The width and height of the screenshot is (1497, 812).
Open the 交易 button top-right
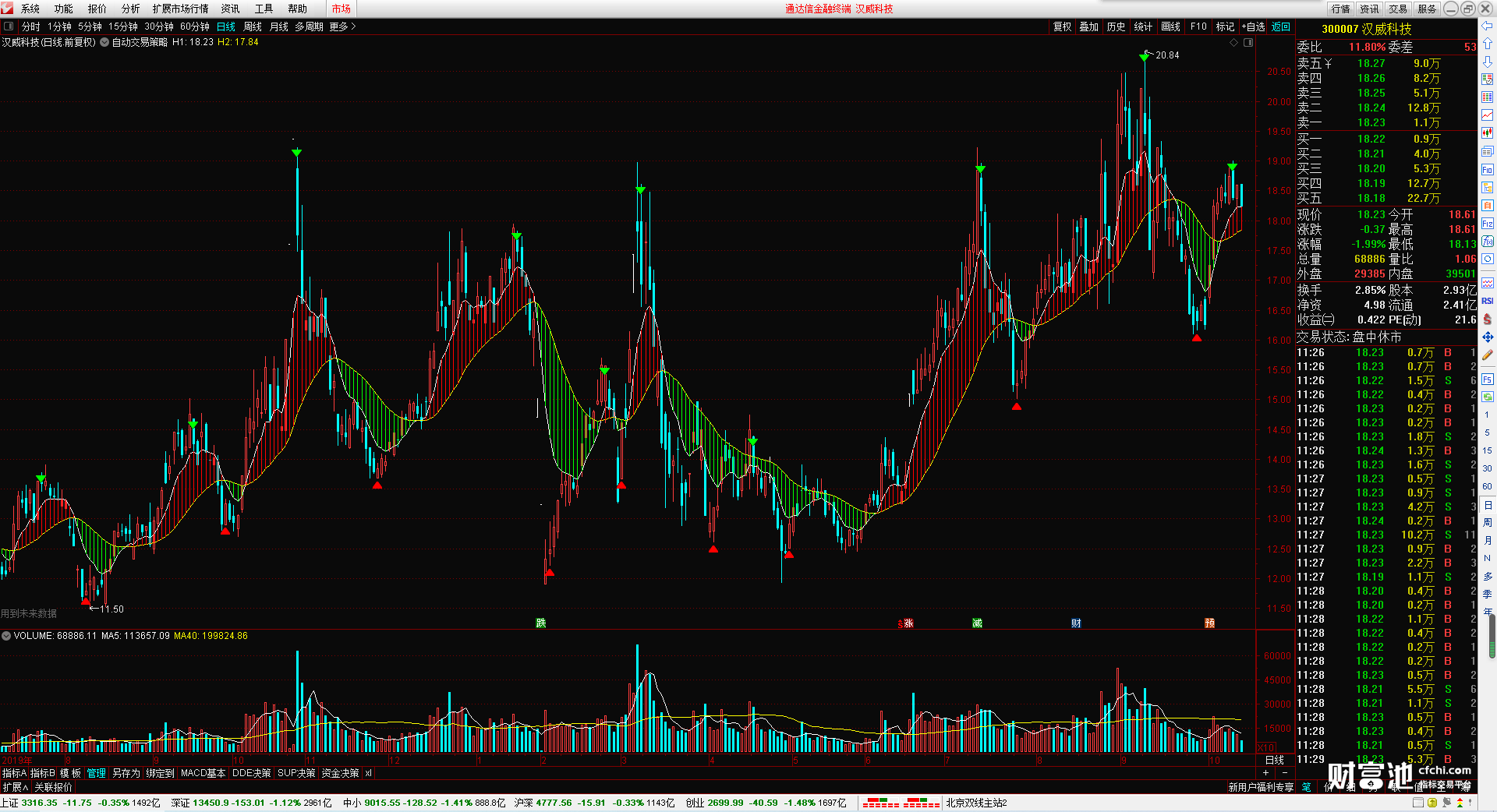tap(1398, 9)
